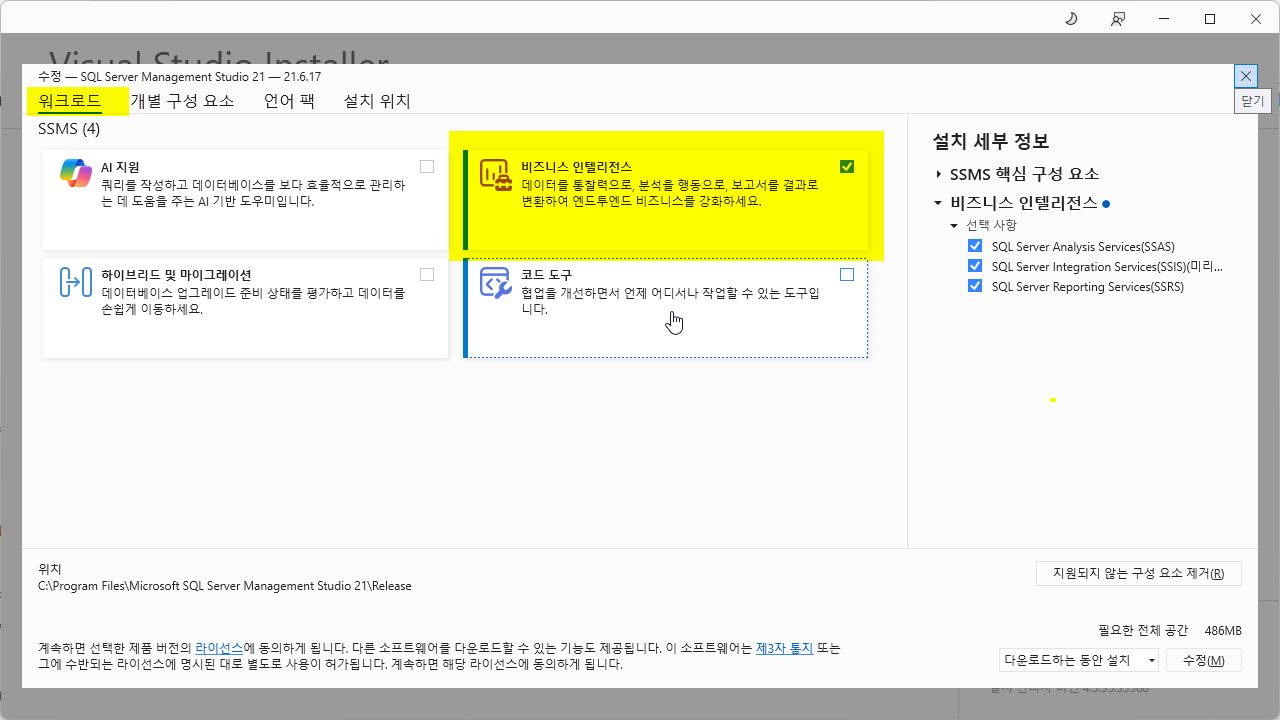Open the 다운로드하는 동안 설치 dropdown

(x=1079, y=660)
